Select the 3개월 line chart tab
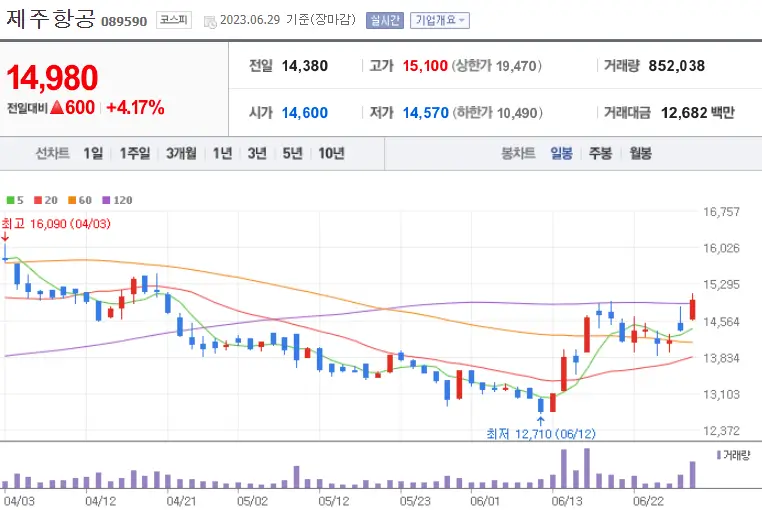This screenshot has width=762, height=510. 181,154
